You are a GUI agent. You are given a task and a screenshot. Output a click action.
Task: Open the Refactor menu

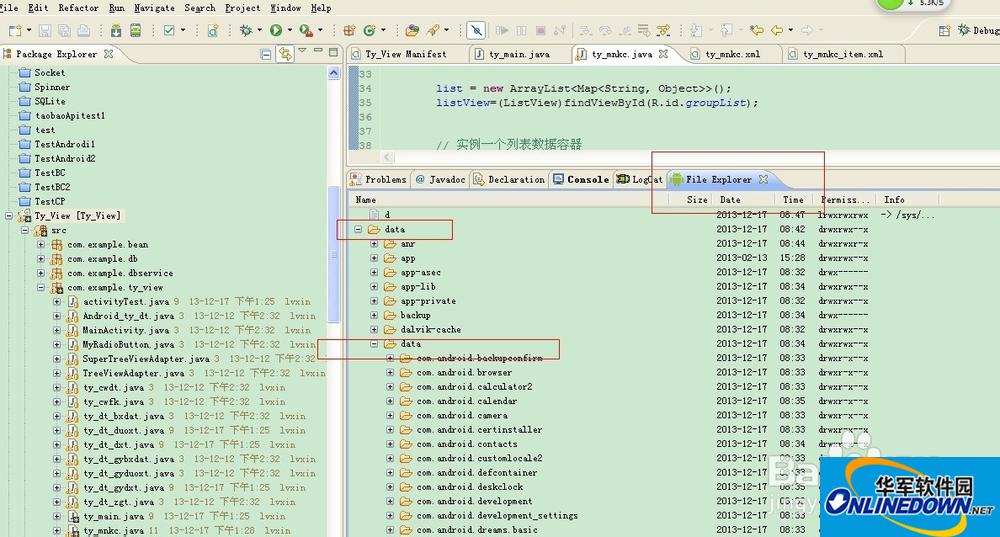(x=78, y=8)
